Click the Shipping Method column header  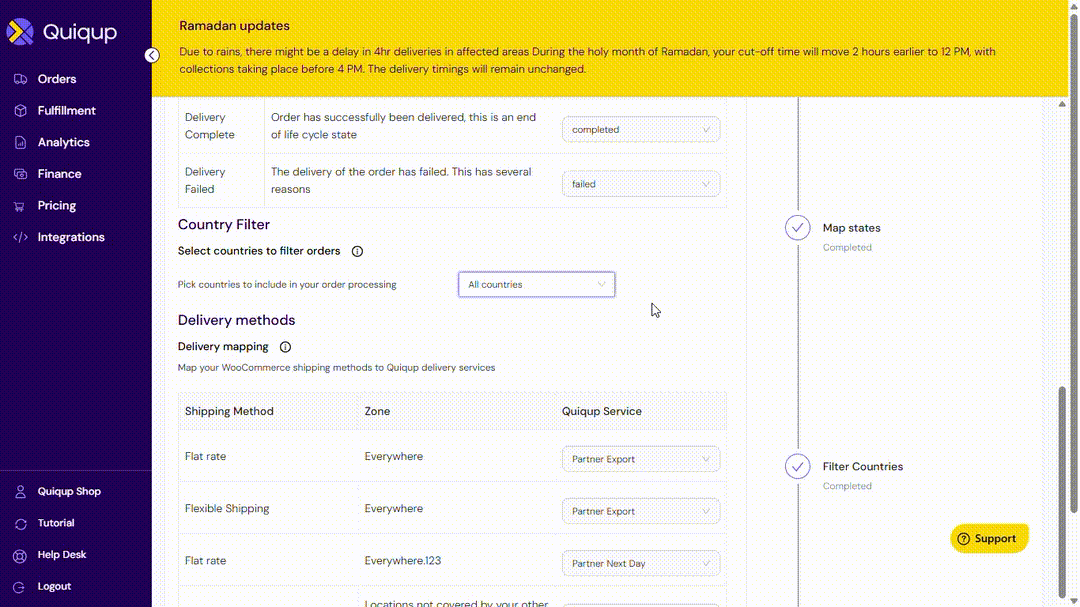pyautogui.click(x=229, y=411)
